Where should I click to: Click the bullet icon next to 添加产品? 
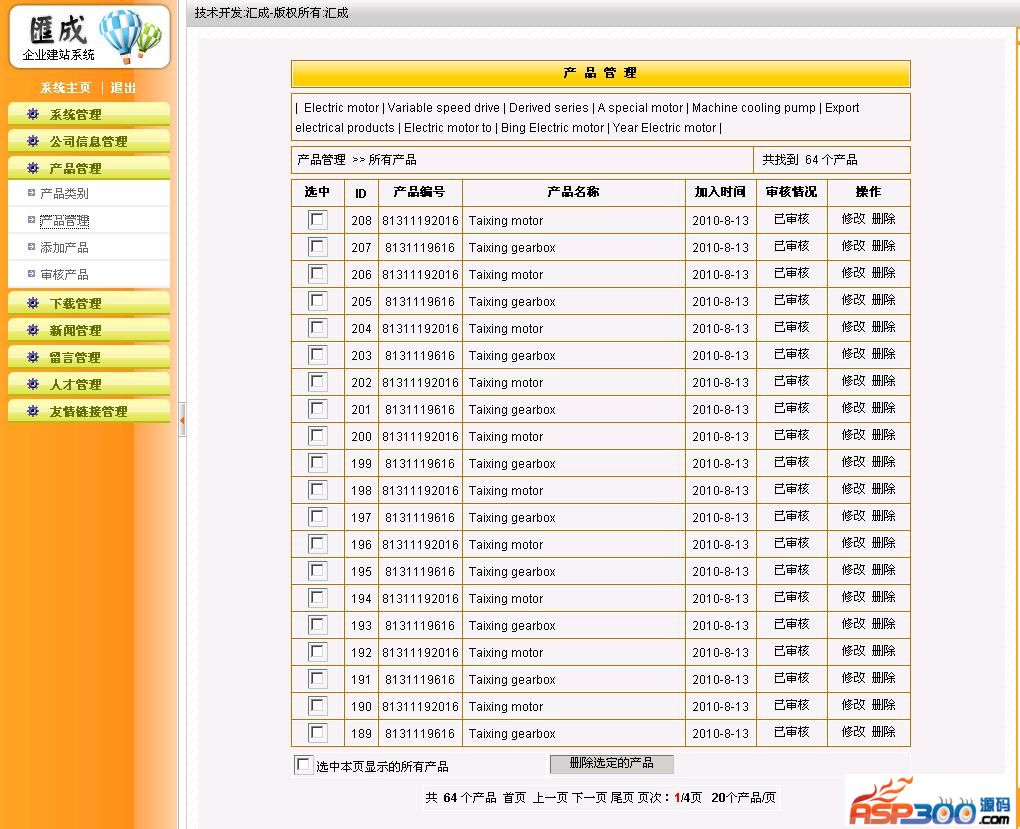pyautogui.click(x=31, y=247)
